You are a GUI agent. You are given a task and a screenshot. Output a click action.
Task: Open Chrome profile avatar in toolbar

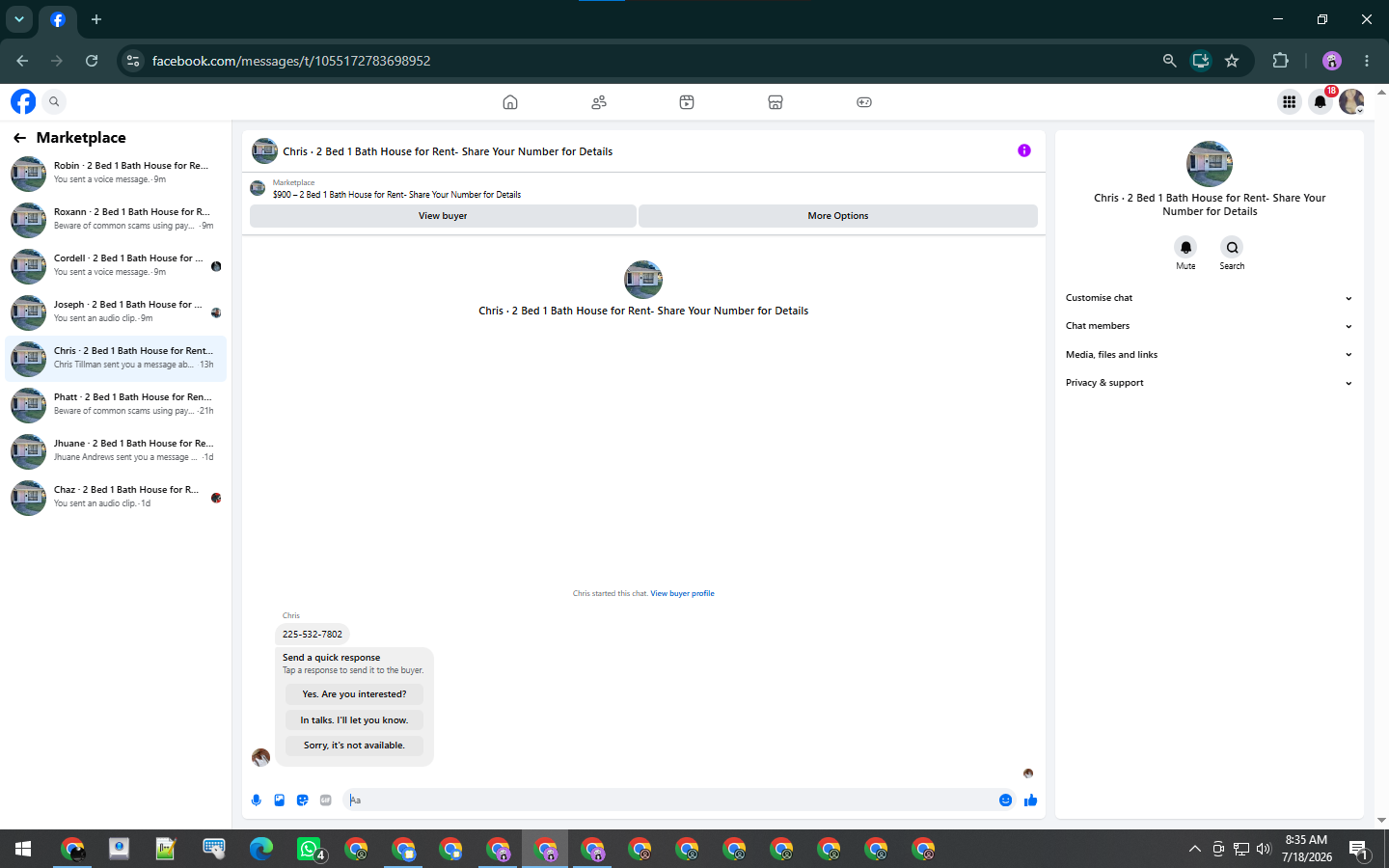pos(1332,61)
